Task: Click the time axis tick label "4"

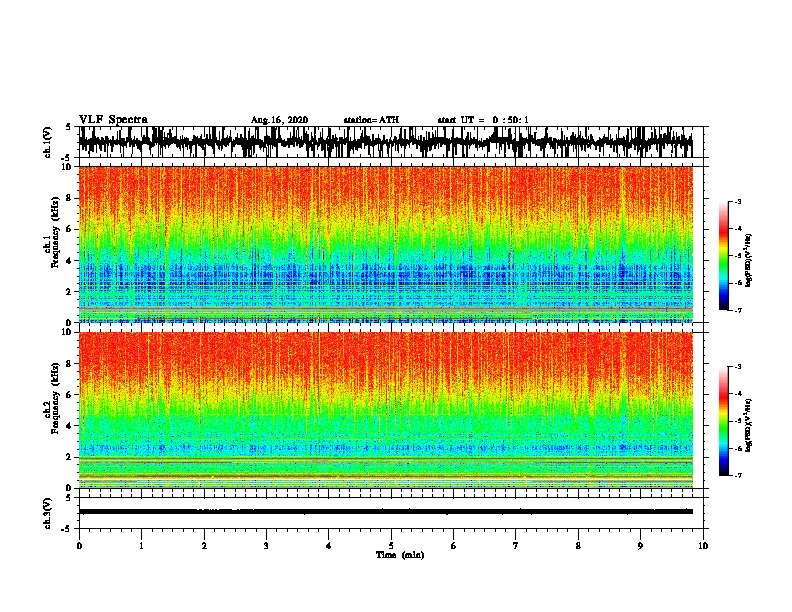Action: 329,546
